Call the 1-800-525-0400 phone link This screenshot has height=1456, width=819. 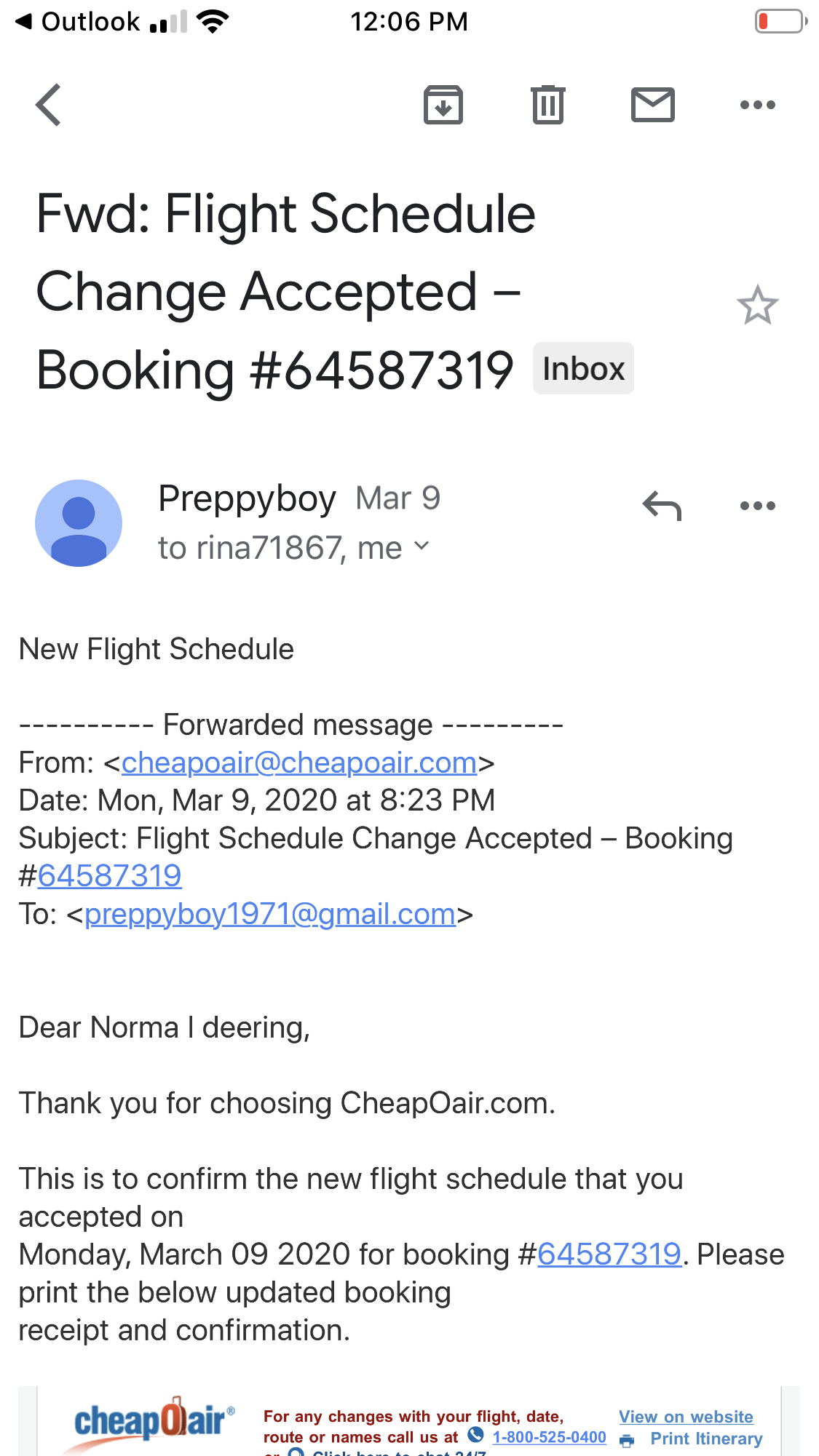pyautogui.click(x=549, y=1437)
